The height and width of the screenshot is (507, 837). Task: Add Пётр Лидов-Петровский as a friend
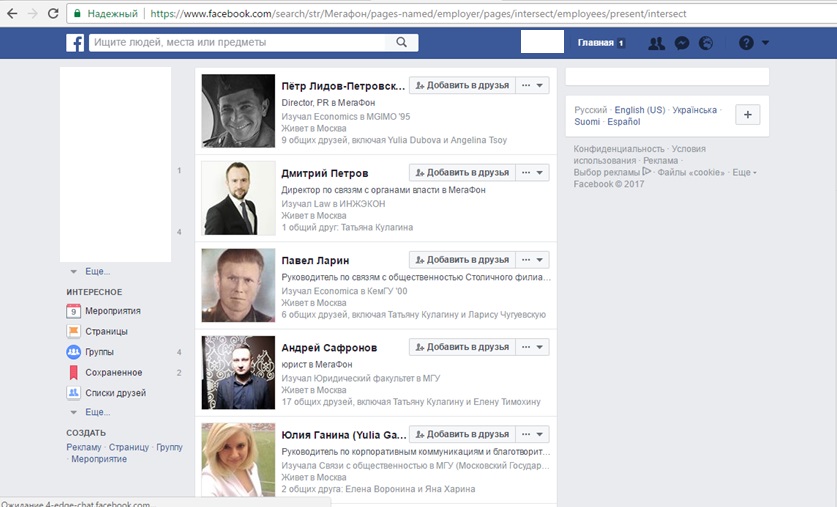click(x=462, y=86)
